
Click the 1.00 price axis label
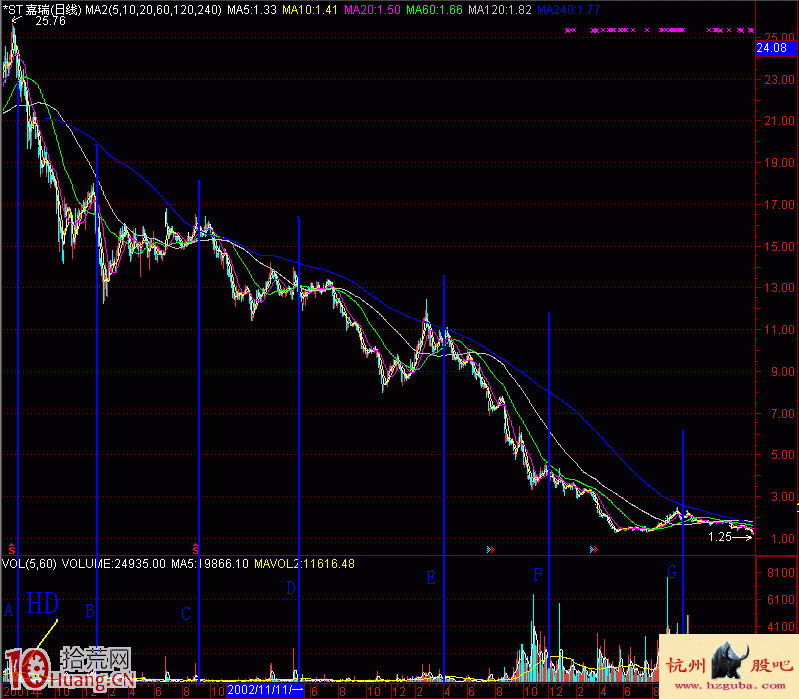(782, 537)
